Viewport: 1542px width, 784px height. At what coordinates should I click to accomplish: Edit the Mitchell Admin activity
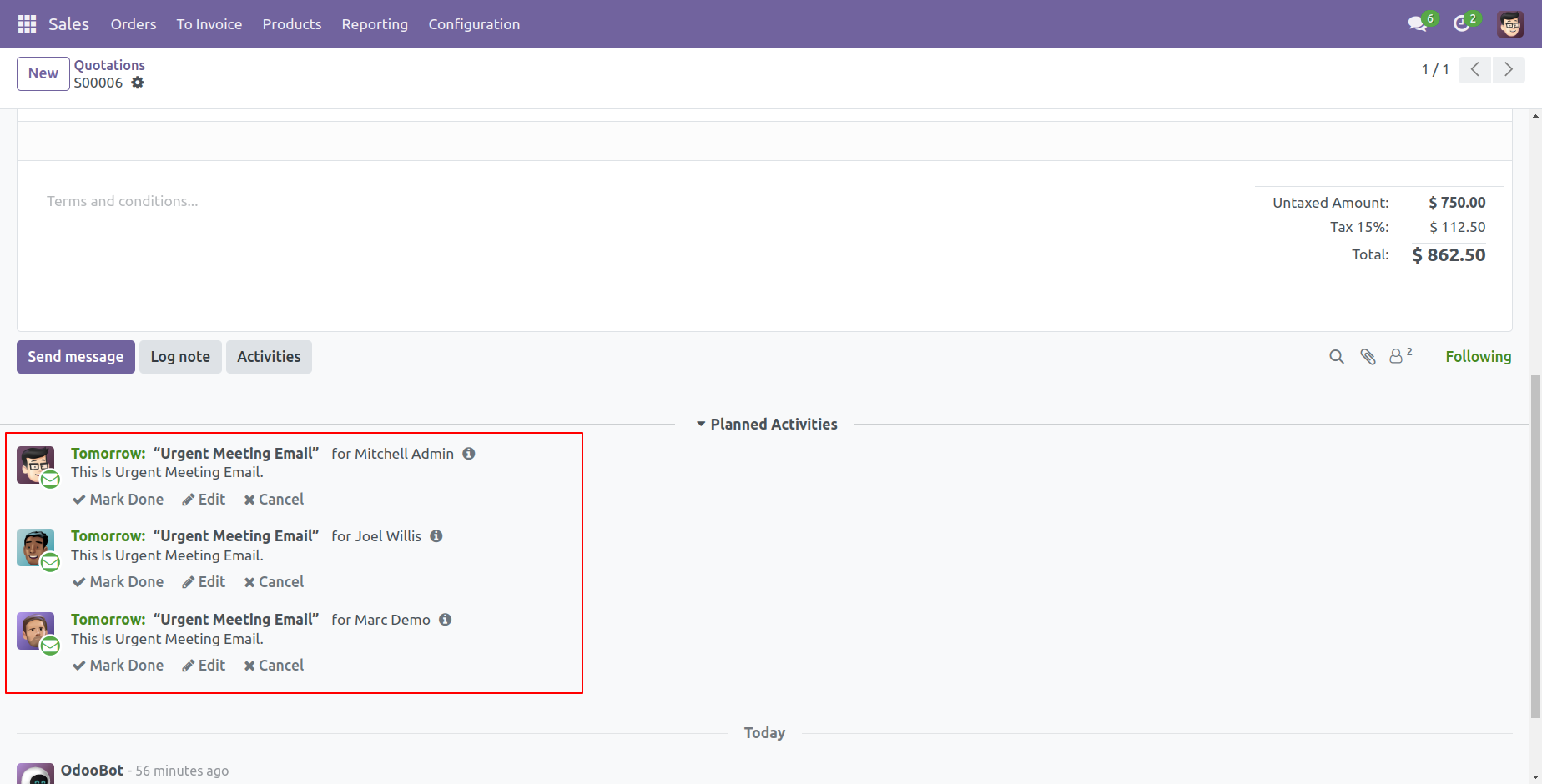tap(204, 500)
